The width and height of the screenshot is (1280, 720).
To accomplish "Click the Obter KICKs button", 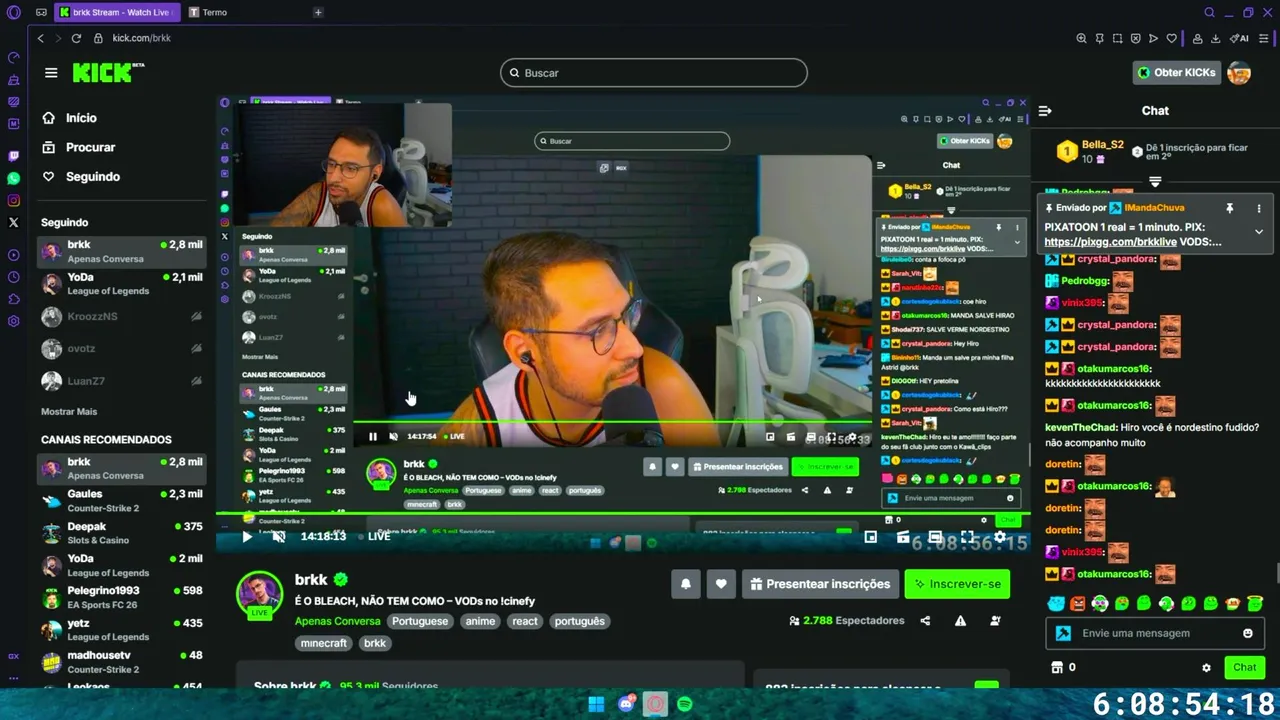I will (1176, 72).
